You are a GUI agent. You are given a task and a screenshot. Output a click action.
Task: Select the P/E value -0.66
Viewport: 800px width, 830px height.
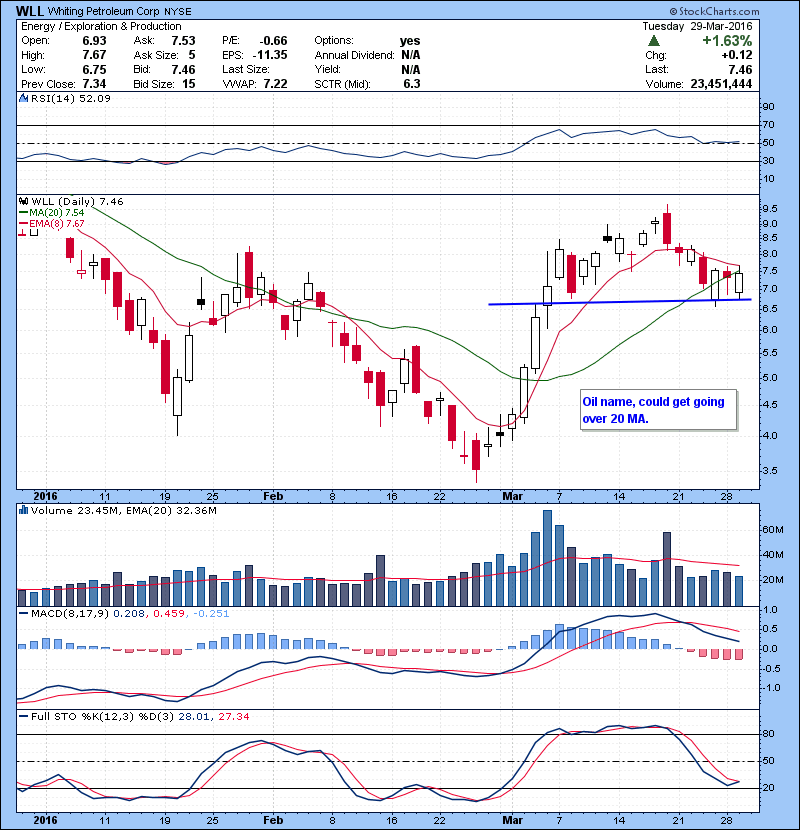tap(273, 41)
